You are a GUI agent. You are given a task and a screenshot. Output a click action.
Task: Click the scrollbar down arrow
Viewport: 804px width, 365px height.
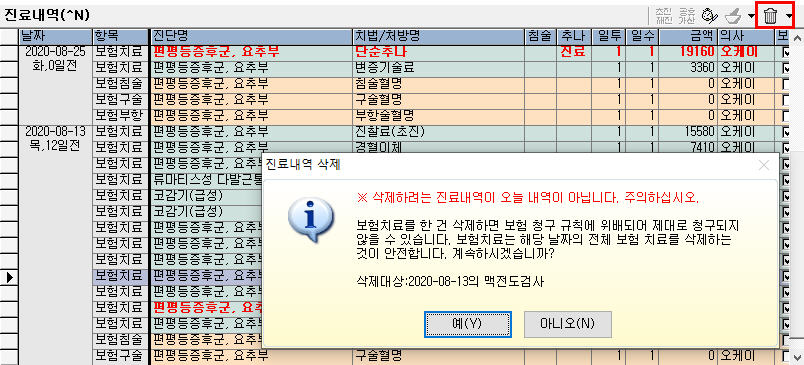[797, 357]
